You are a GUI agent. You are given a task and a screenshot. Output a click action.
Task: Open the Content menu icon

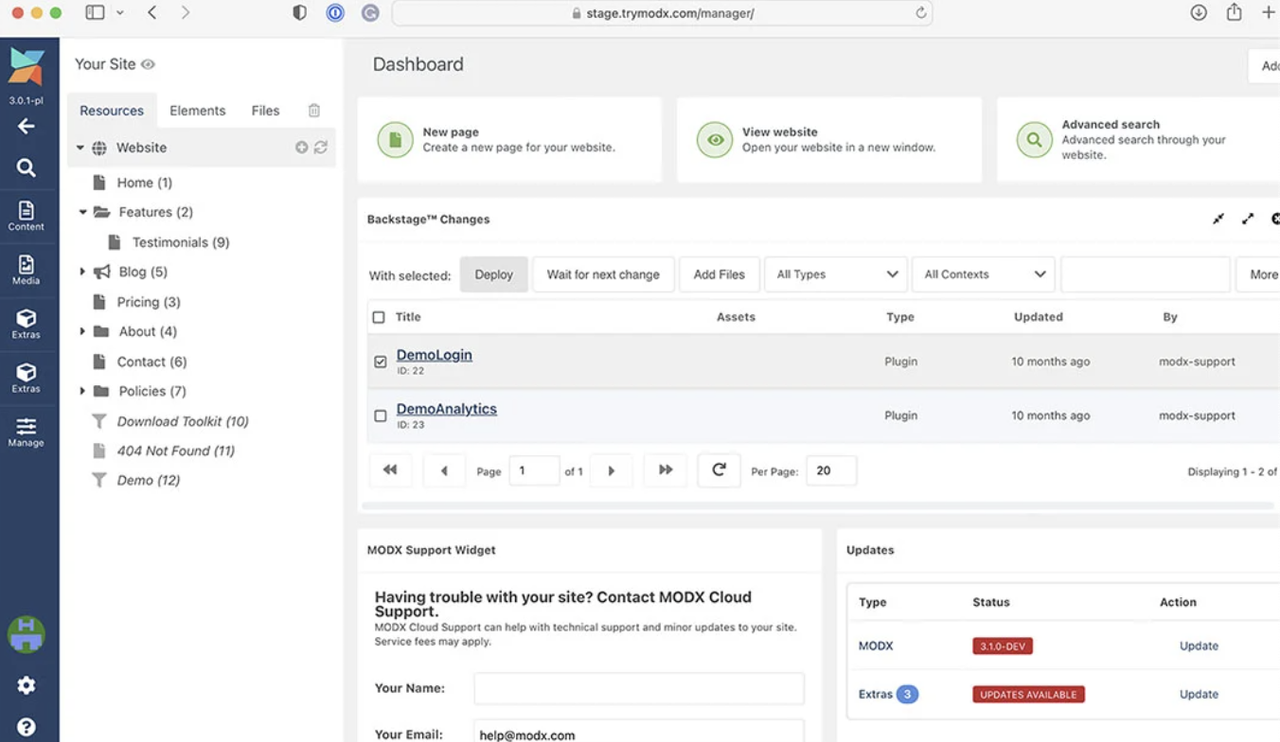coord(26,215)
